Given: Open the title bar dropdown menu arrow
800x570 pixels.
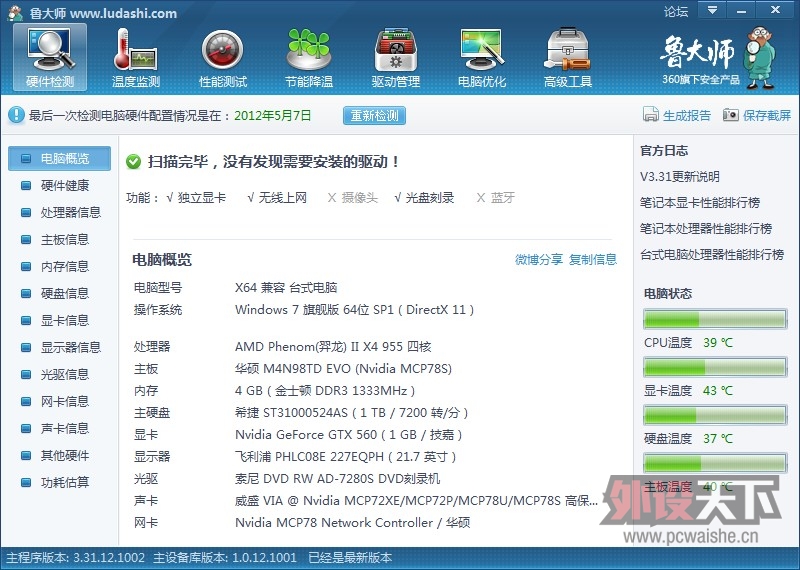Looking at the screenshot, I should (712, 9).
